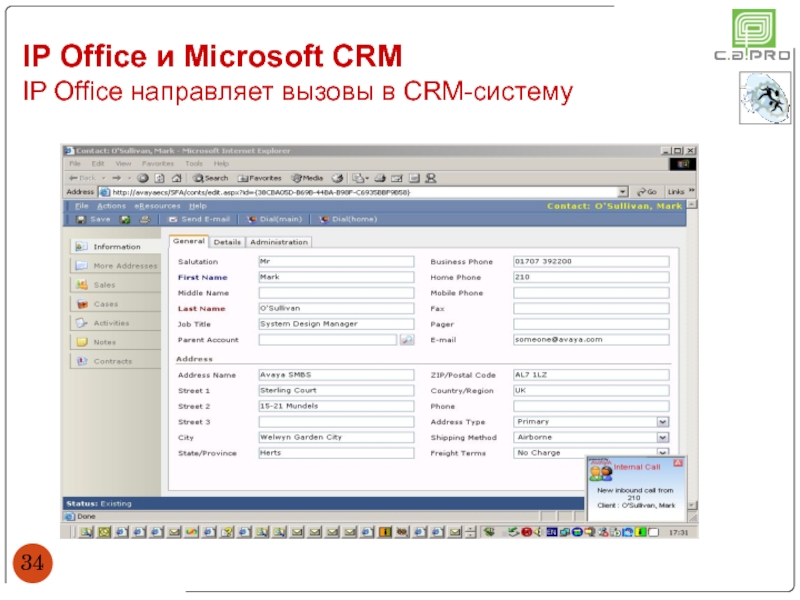This screenshot has width=800, height=600.
Task: Open the browser Edit menu
Action: (98, 164)
